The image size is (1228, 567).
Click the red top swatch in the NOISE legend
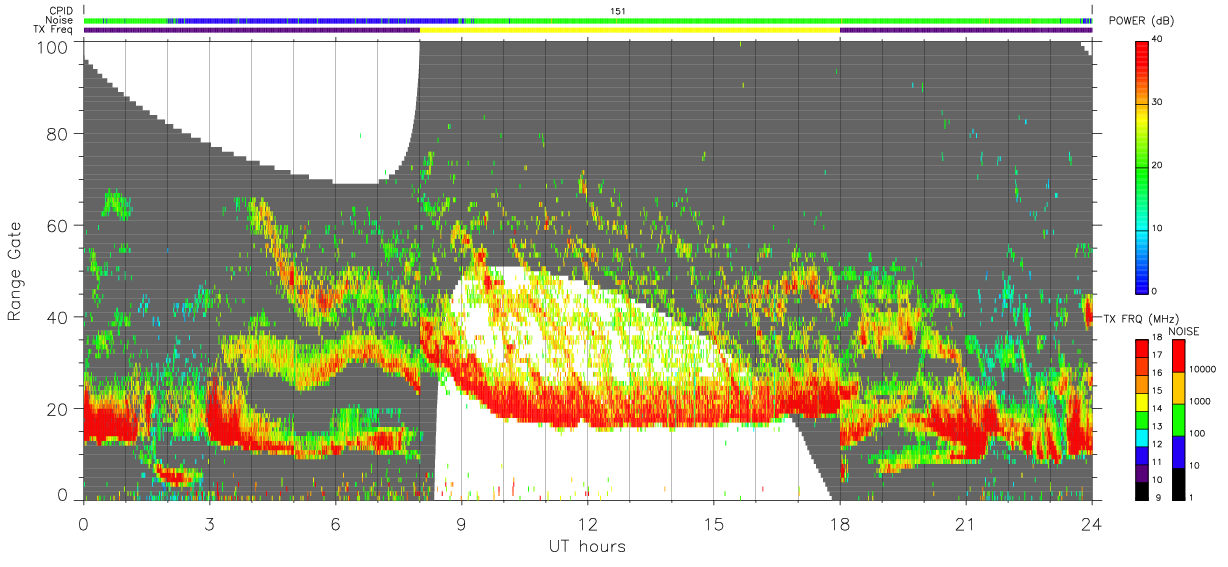pyautogui.click(x=1177, y=356)
